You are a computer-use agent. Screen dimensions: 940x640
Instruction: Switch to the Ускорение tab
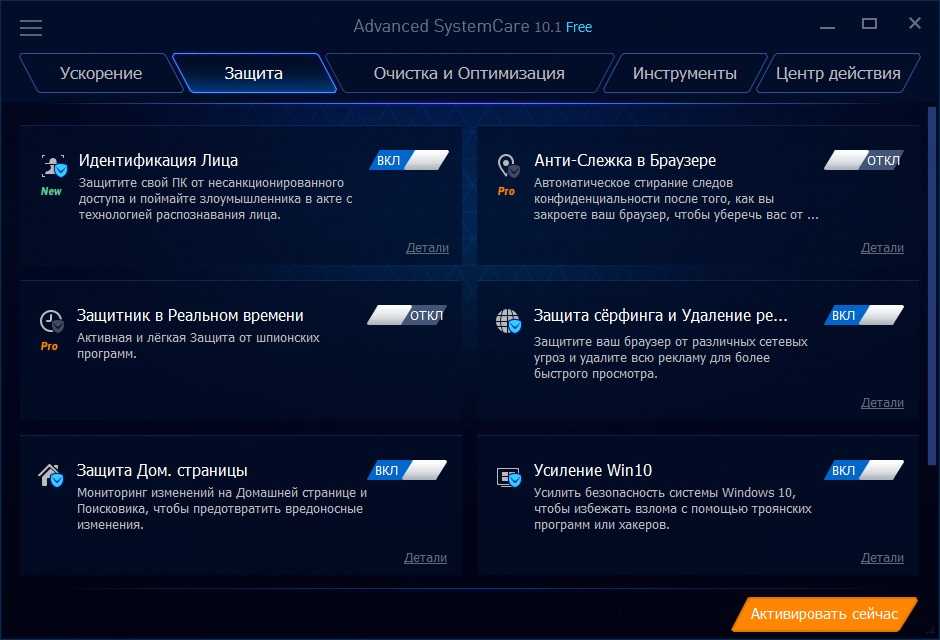pos(101,73)
